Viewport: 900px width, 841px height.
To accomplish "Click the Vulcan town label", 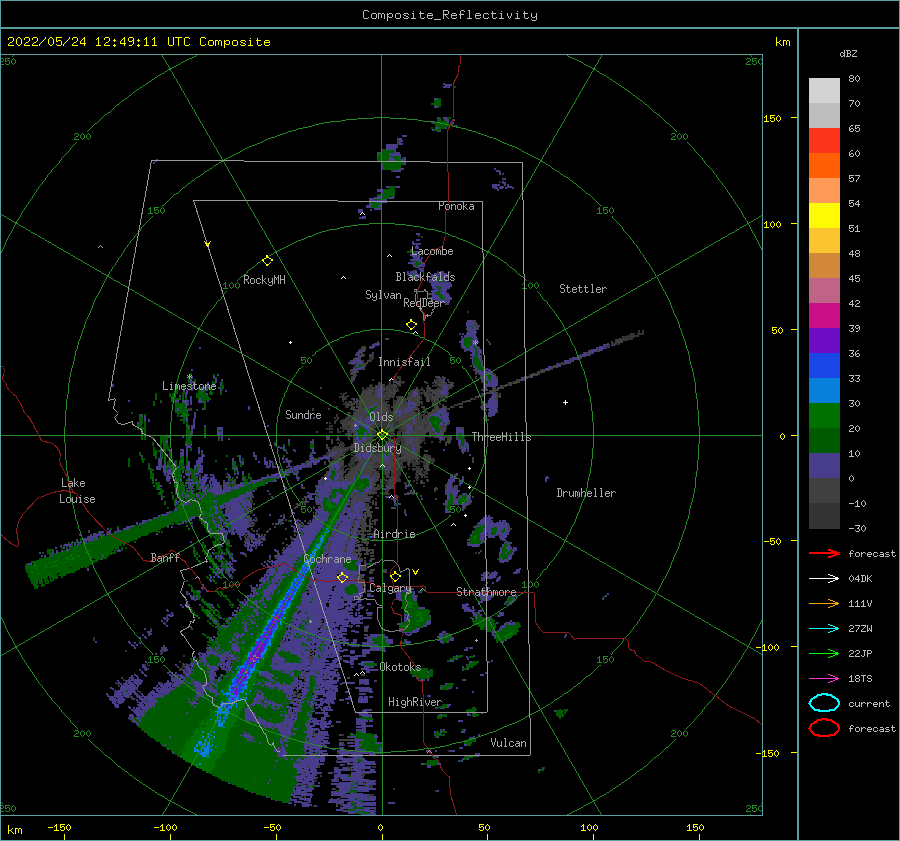I will click(x=508, y=743).
